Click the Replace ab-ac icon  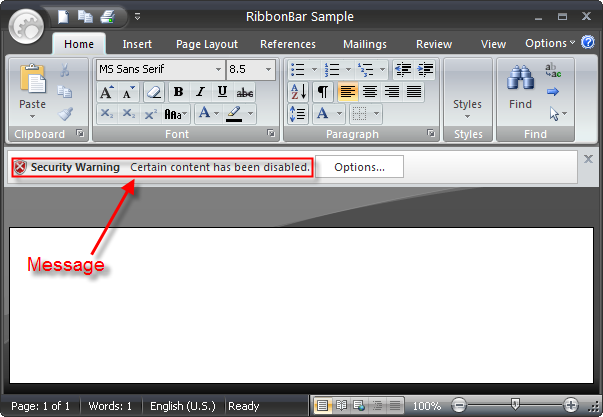[x=553, y=70]
